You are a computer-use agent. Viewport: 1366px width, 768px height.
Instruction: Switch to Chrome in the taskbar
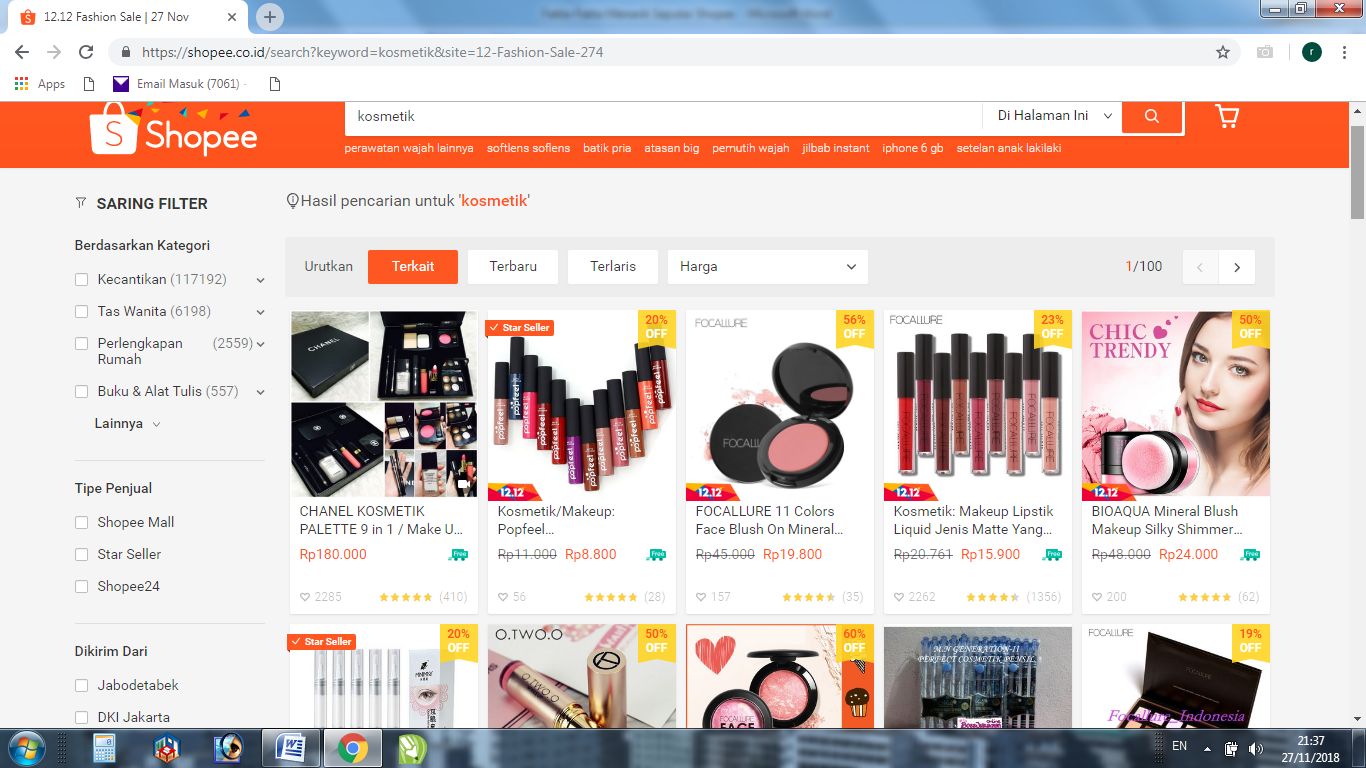click(x=351, y=748)
